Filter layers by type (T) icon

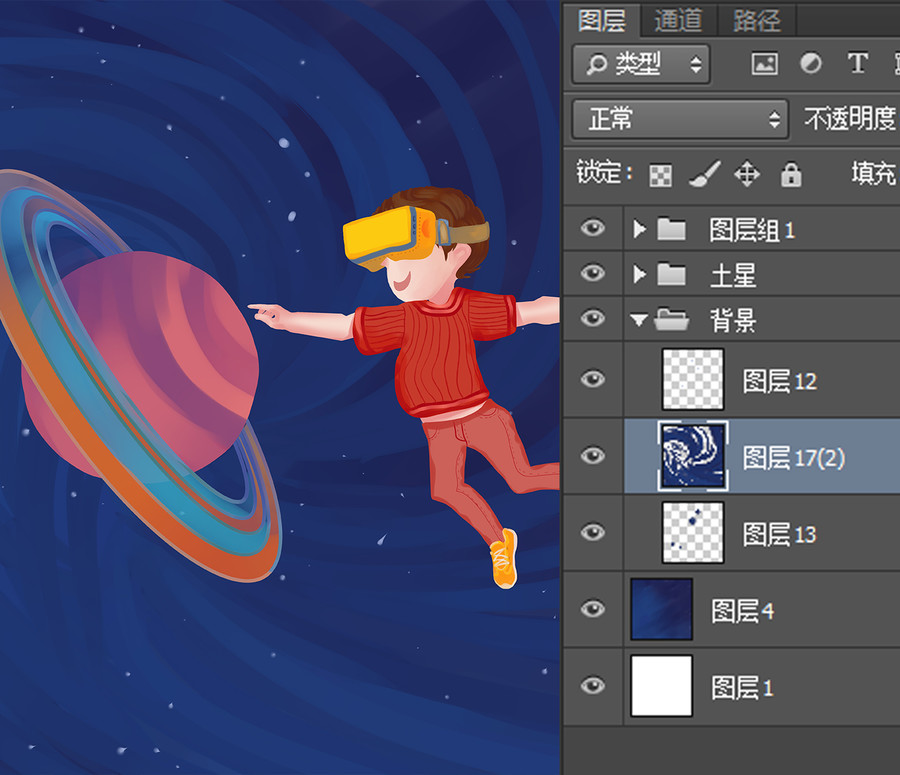(858, 63)
